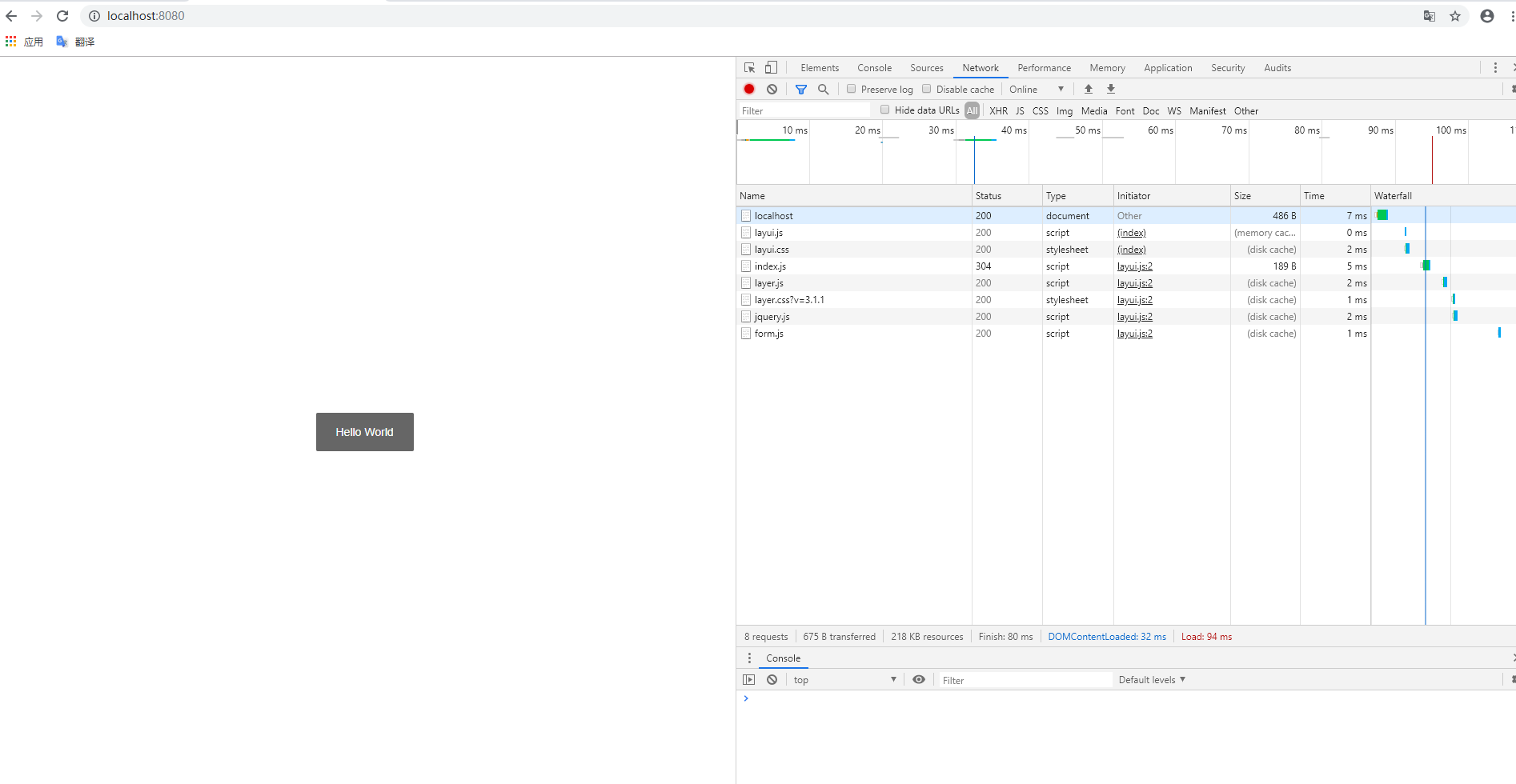
Task: Enable the Preserve log checkbox
Action: pos(851,89)
